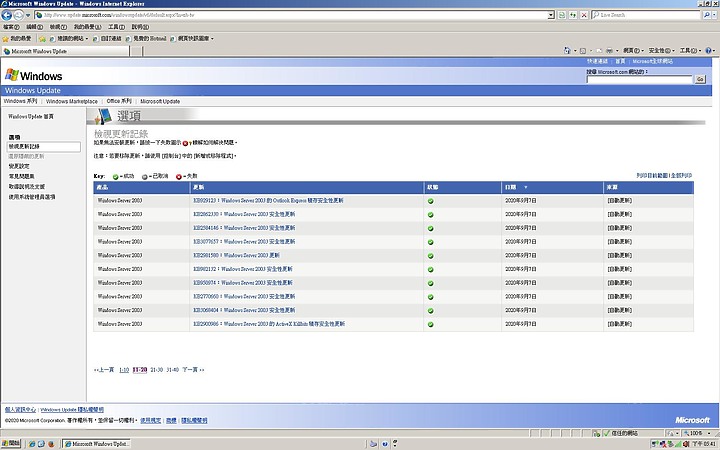The image size is (720, 450).
Task: Click the Print icon in command bar
Action: point(609,51)
